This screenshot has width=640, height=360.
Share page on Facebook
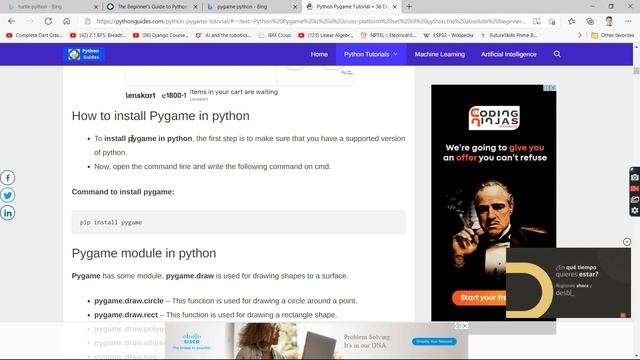tap(7, 178)
